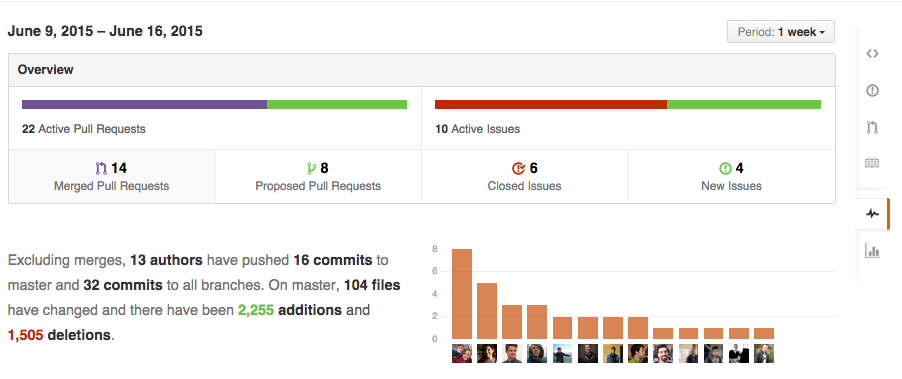
Task: Open the Graphs bar chart icon
Action: [x=872, y=251]
